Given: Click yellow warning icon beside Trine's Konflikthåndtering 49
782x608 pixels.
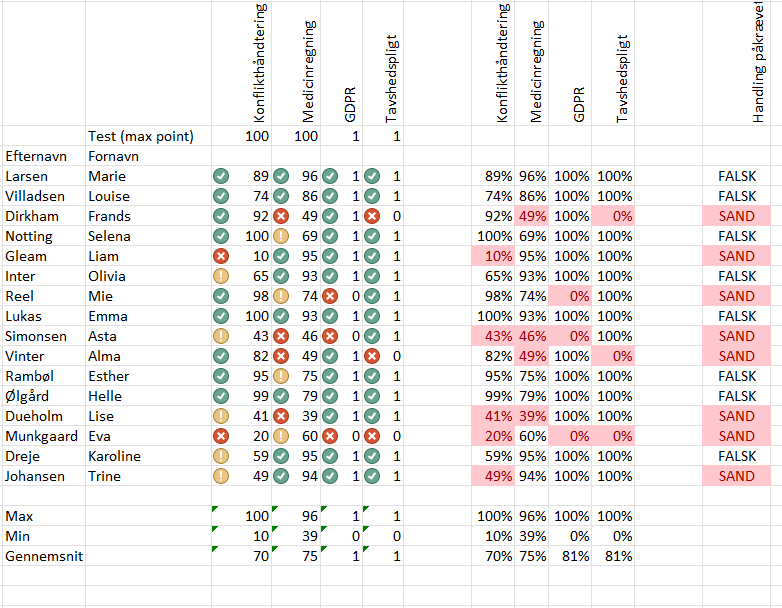Looking at the screenshot, I should point(221,476).
